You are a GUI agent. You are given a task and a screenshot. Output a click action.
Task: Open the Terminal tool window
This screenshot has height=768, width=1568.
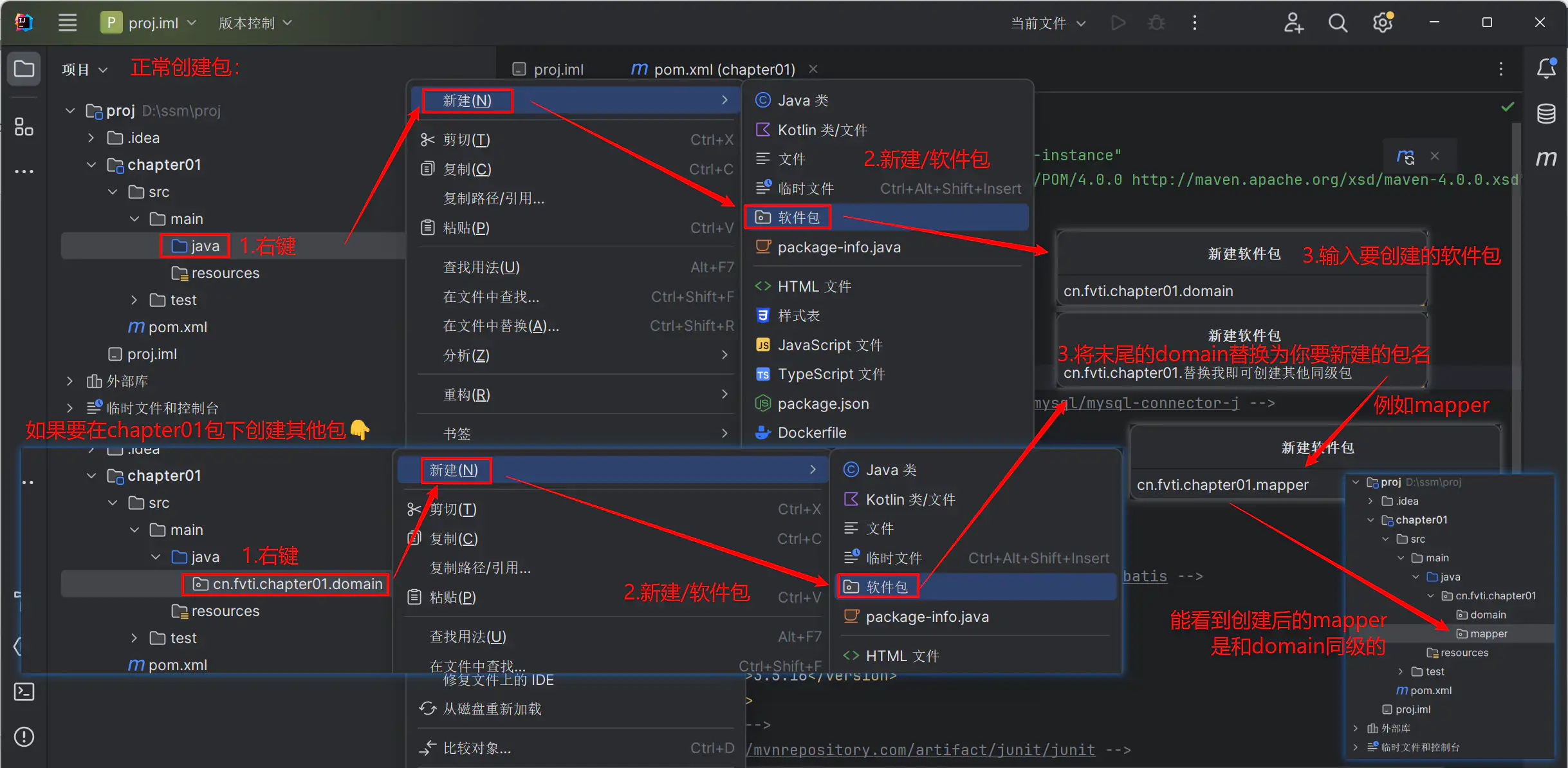(24, 692)
